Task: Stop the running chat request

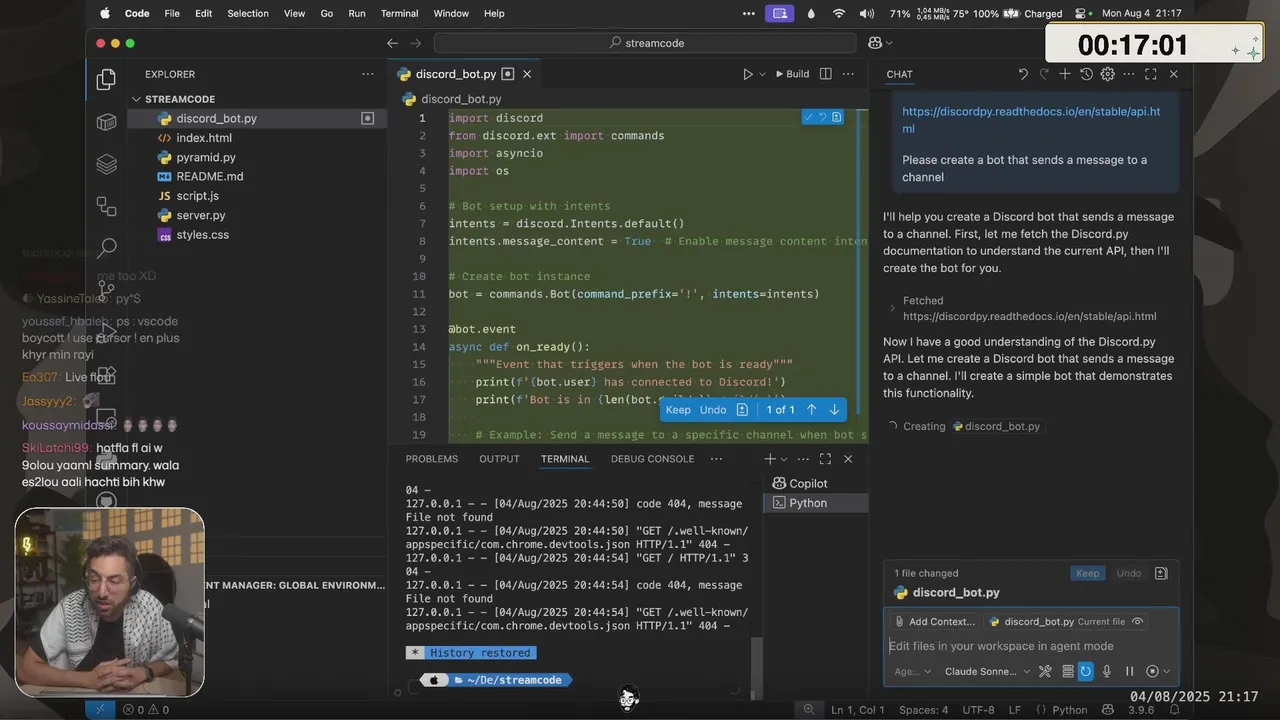Action: tap(1153, 672)
